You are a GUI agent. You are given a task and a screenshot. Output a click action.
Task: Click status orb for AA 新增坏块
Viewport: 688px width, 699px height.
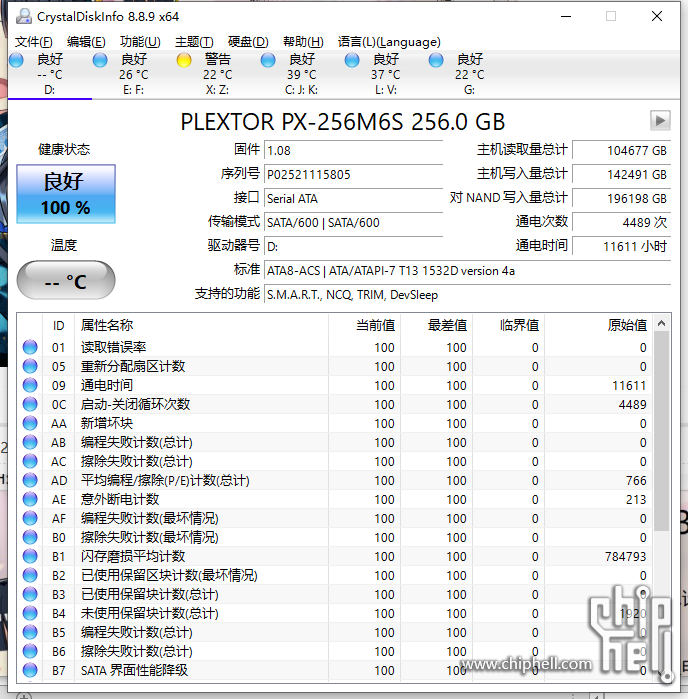click(x=30, y=423)
